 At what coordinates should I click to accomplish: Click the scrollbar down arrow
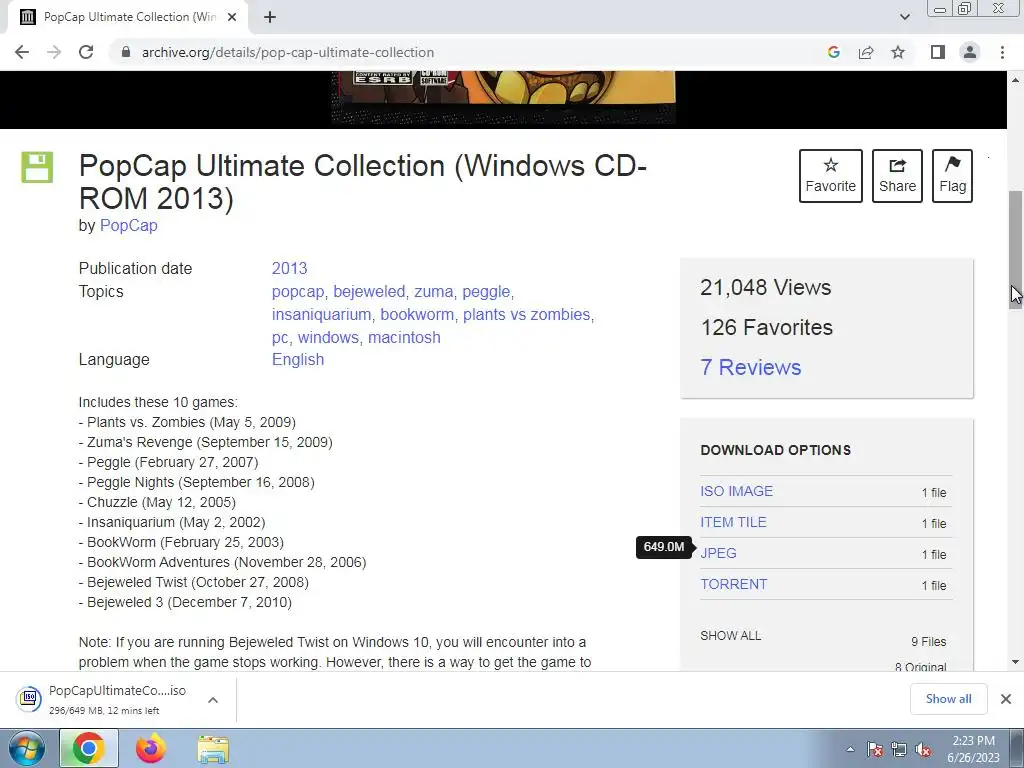(1016, 662)
